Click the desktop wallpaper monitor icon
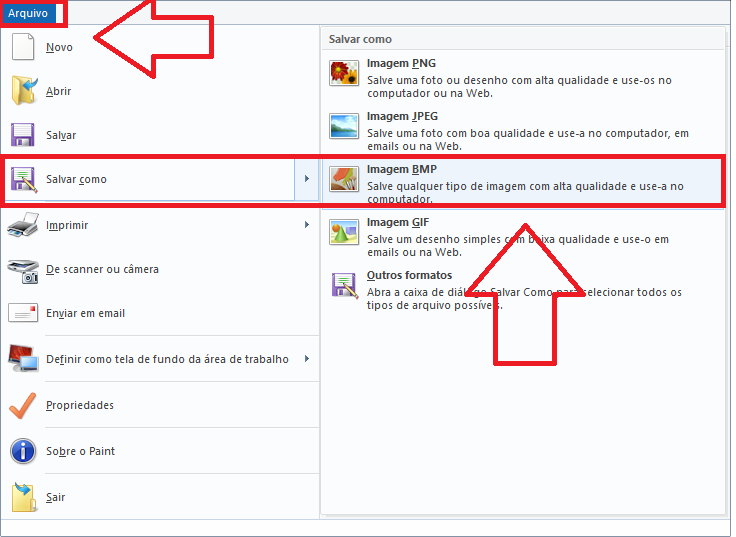Viewport: 736px width, 537px height. (x=23, y=358)
